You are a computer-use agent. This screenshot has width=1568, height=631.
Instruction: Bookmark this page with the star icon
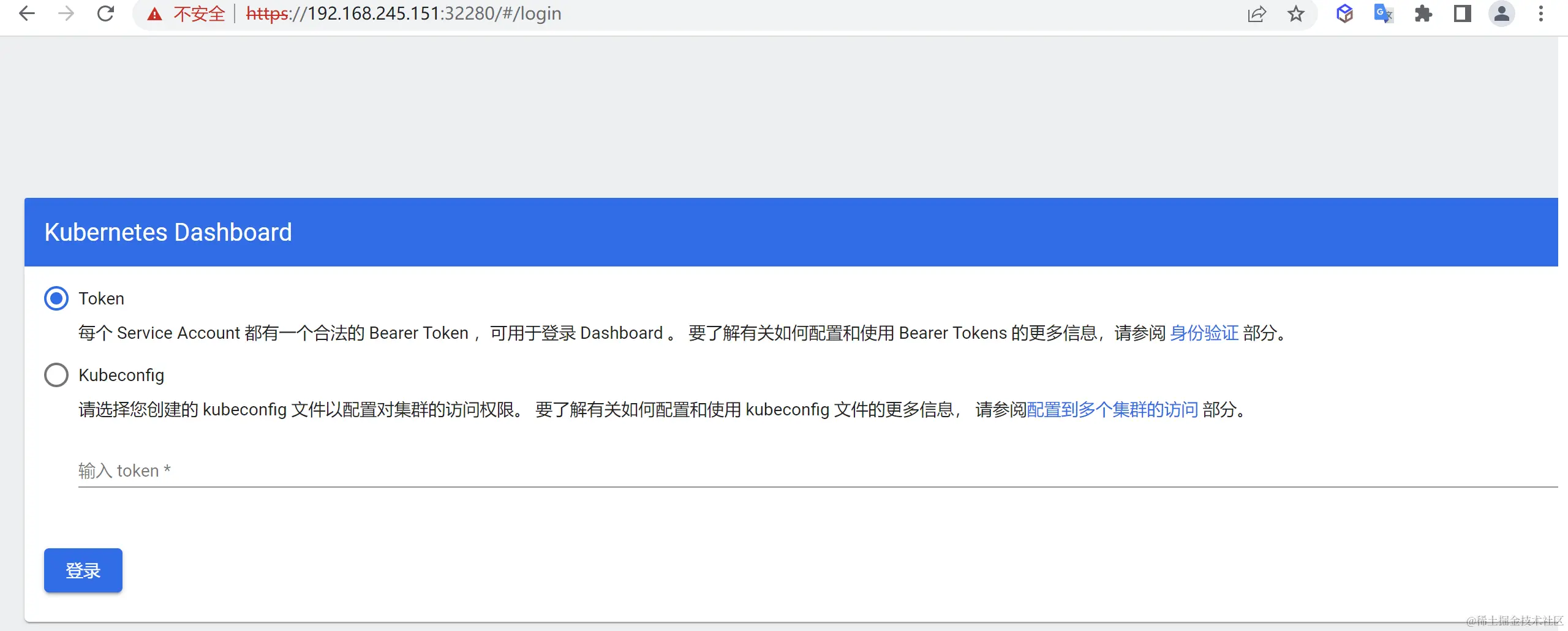coord(1295,13)
